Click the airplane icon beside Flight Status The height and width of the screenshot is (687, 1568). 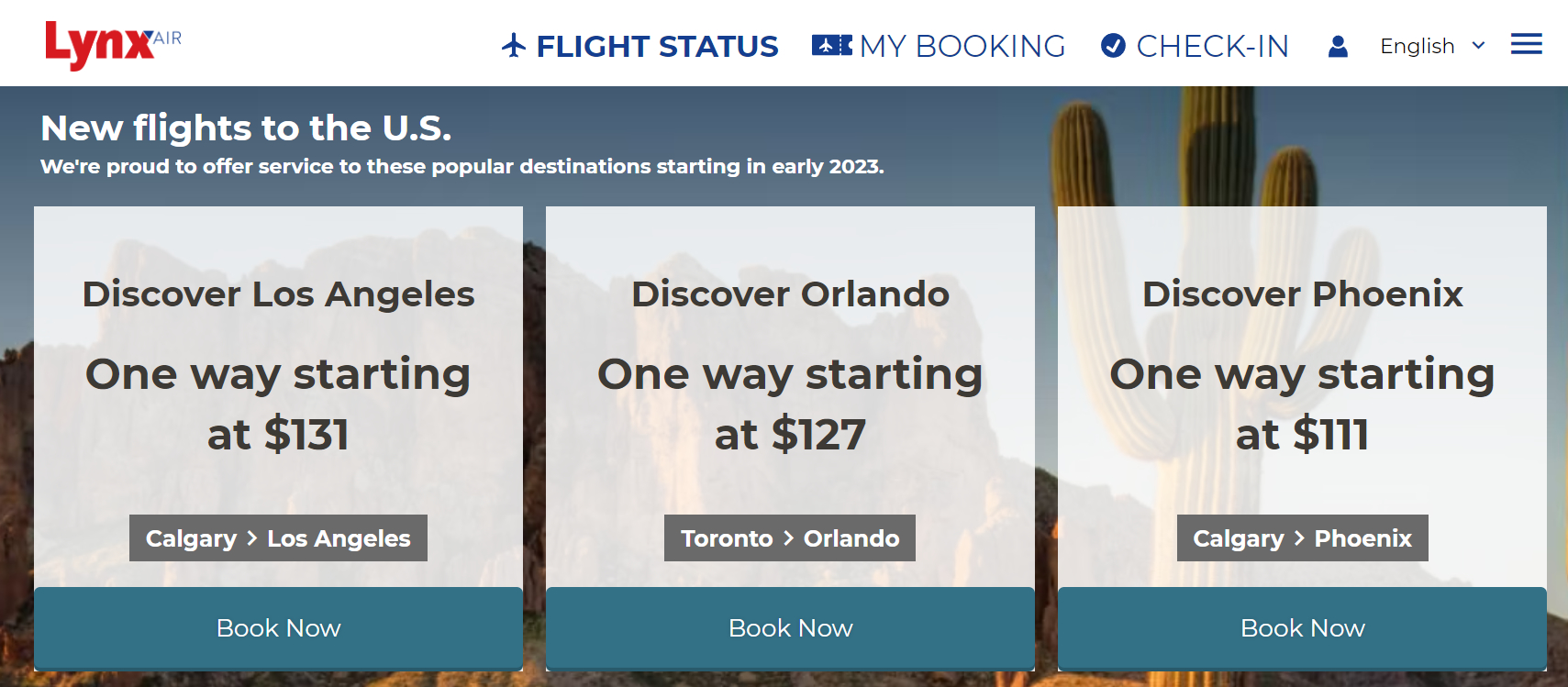(514, 45)
